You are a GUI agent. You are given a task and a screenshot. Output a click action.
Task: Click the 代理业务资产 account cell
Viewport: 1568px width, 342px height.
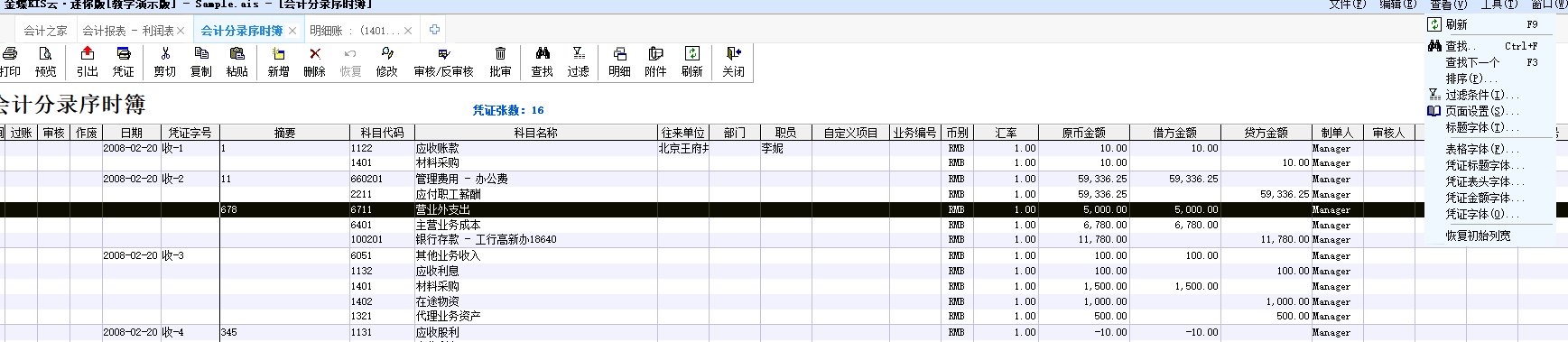[535, 317]
